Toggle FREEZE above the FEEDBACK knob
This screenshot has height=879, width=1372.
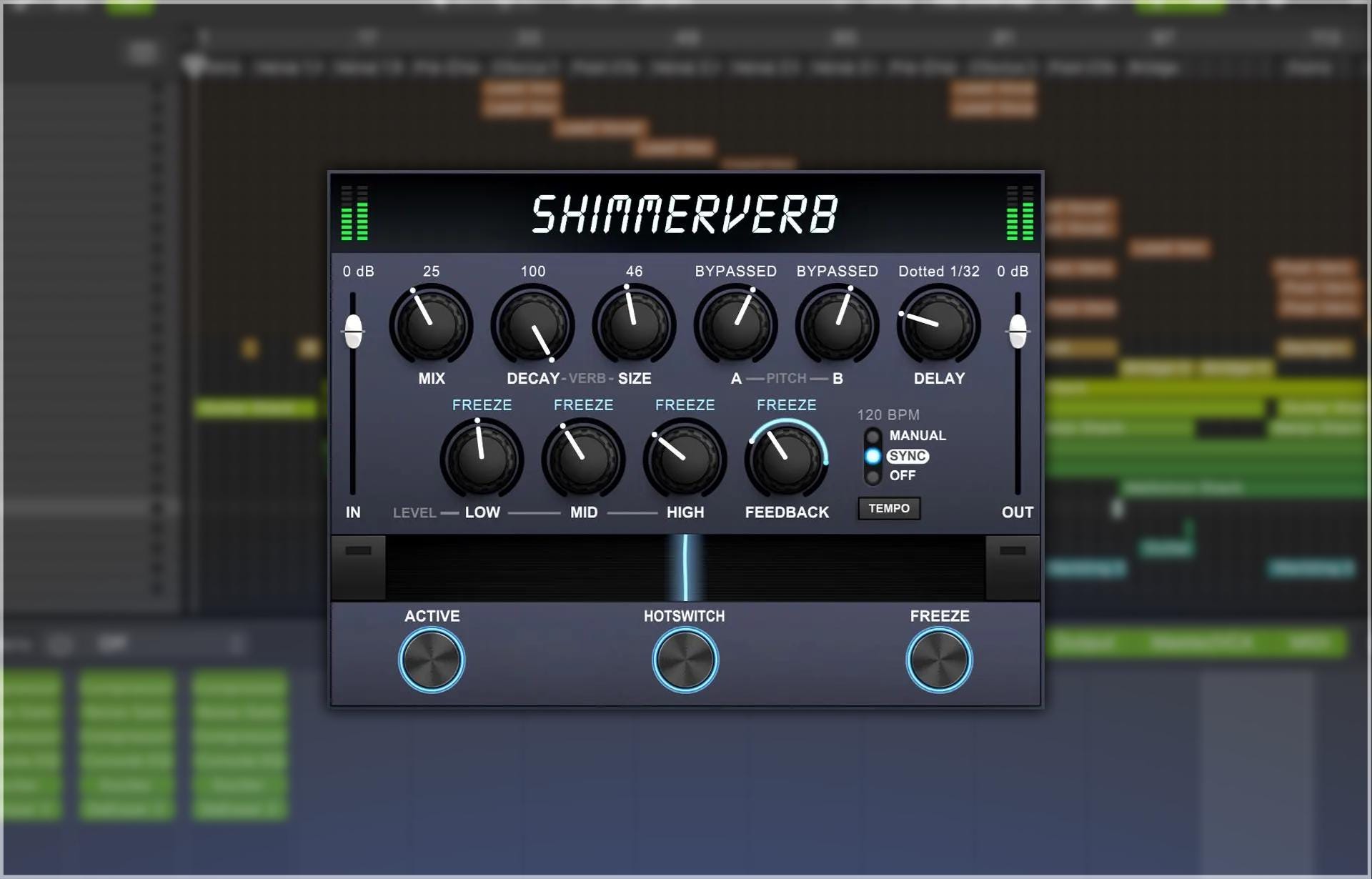[786, 405]
